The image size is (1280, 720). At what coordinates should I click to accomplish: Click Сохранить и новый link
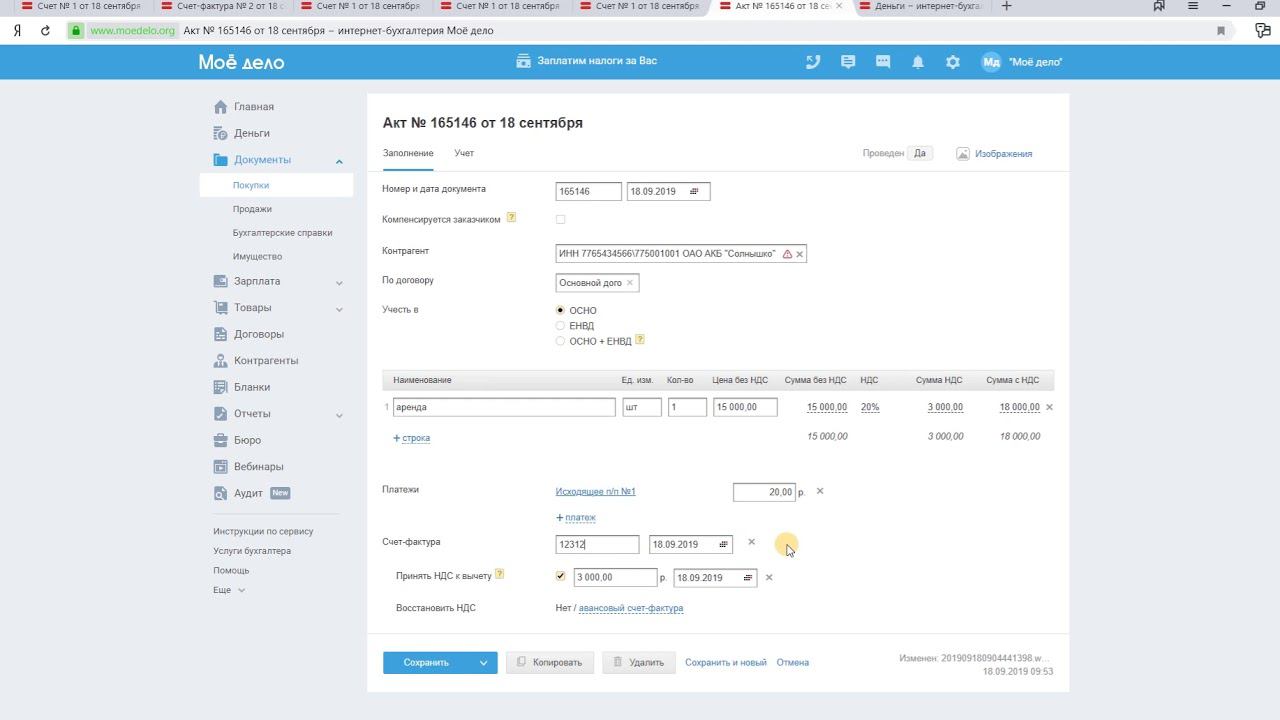[726, 662]
